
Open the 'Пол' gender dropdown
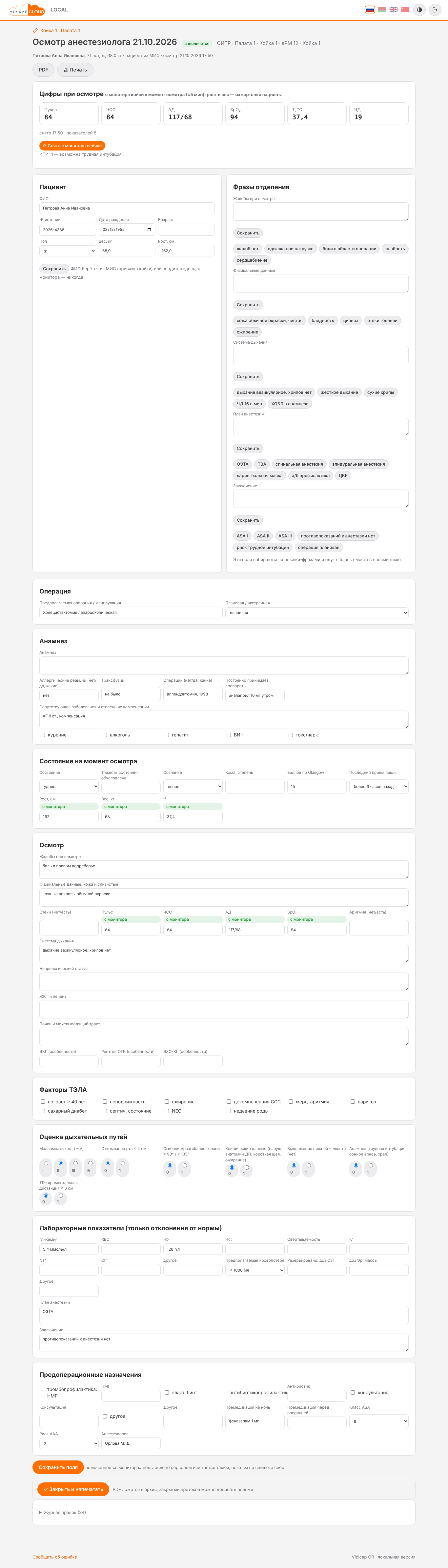68,251
